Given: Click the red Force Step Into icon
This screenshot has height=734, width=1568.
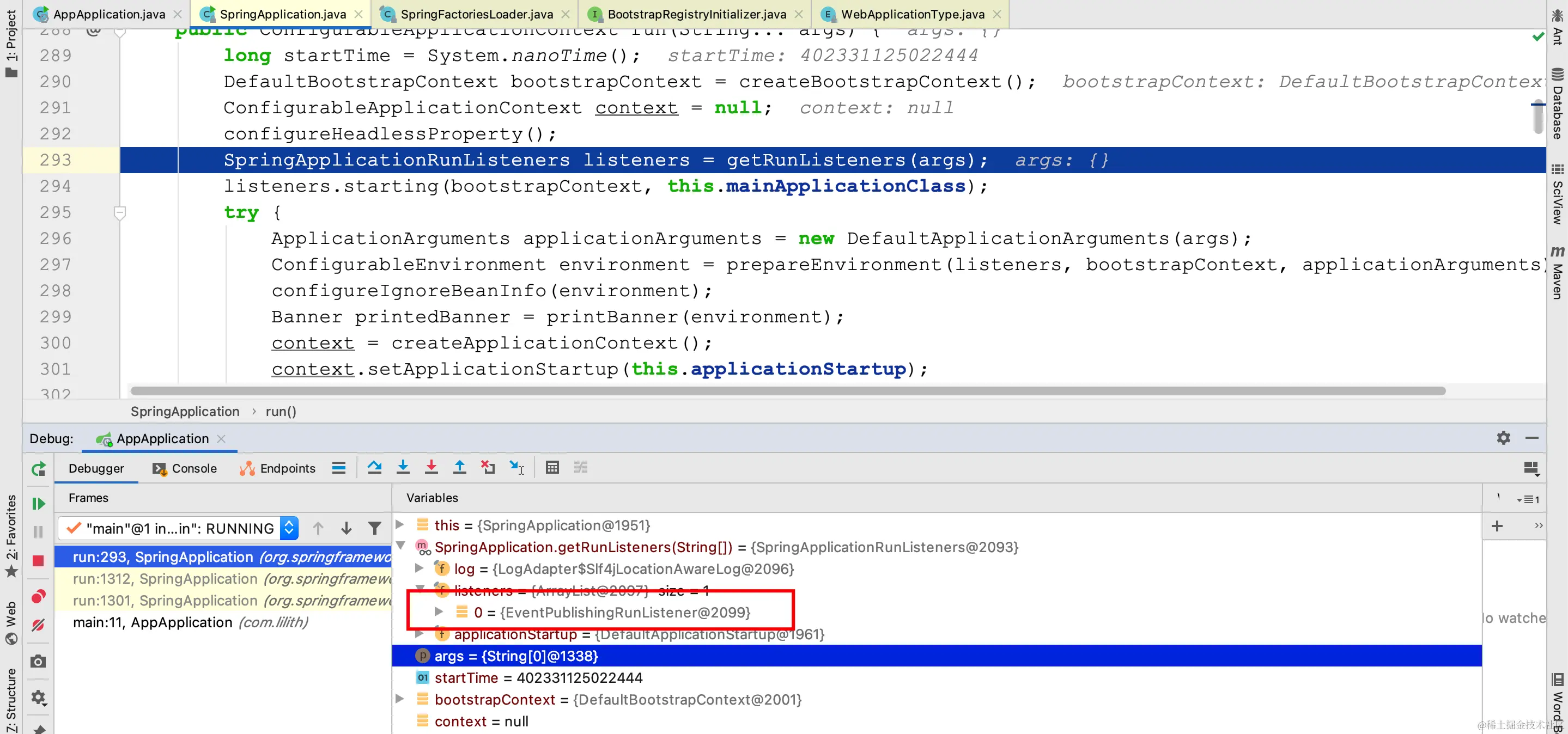Looking at the screenshot, I should tap(431, 467).
